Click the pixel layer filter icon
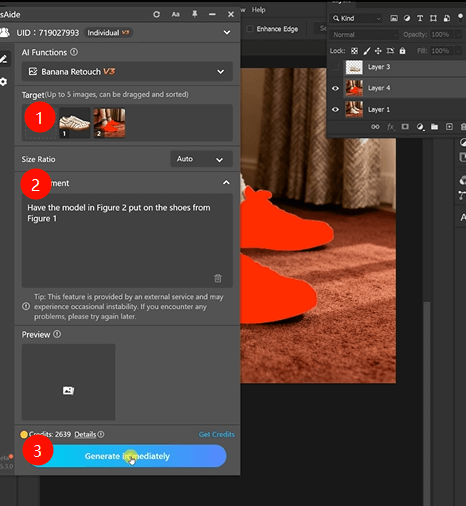The image size is (466, 506). coord(394,18)
